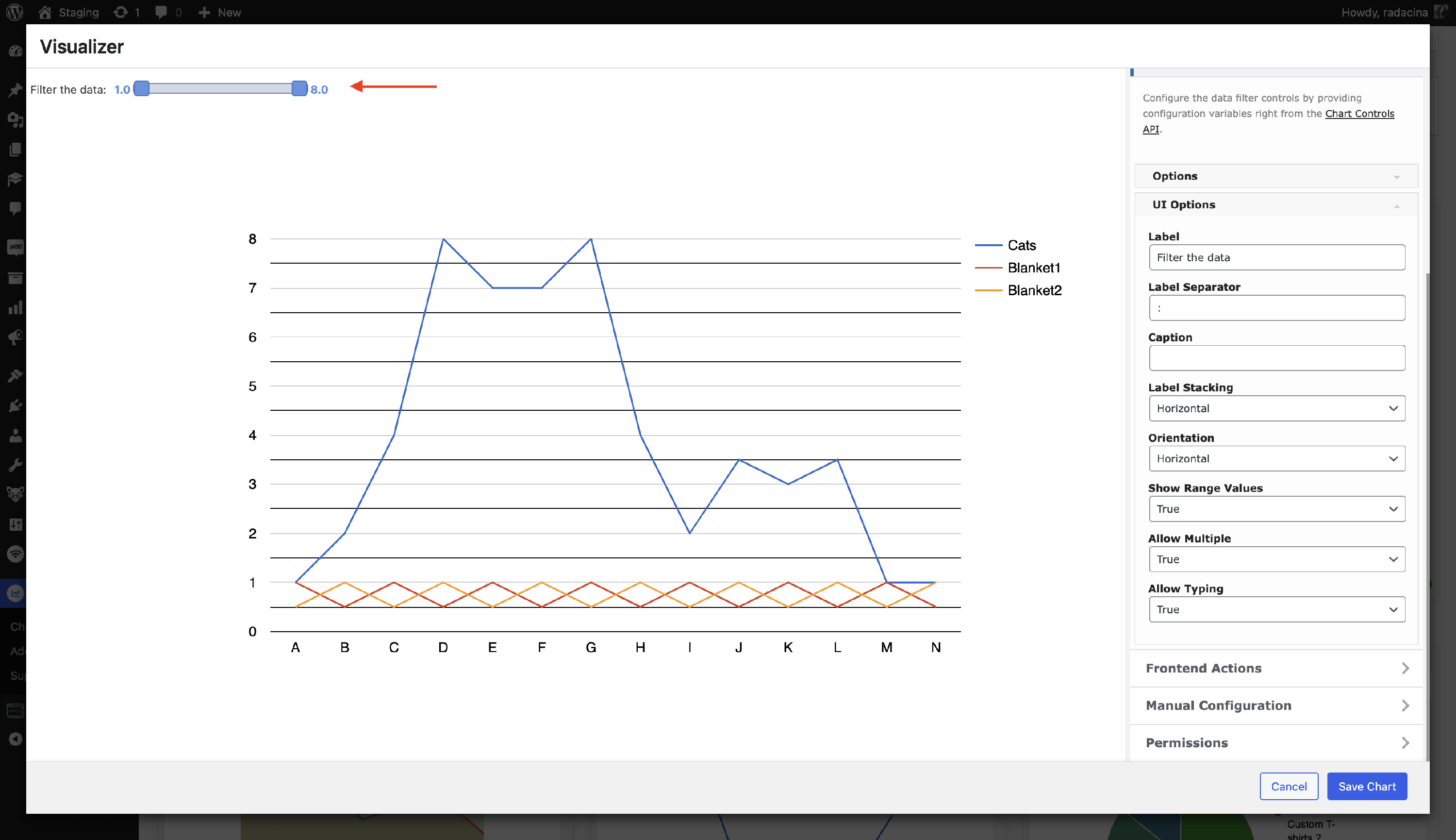This screenshot has width=1456, height=840.
Task: Open comments bubble in the admin bar
Action: tap(162, 12)
